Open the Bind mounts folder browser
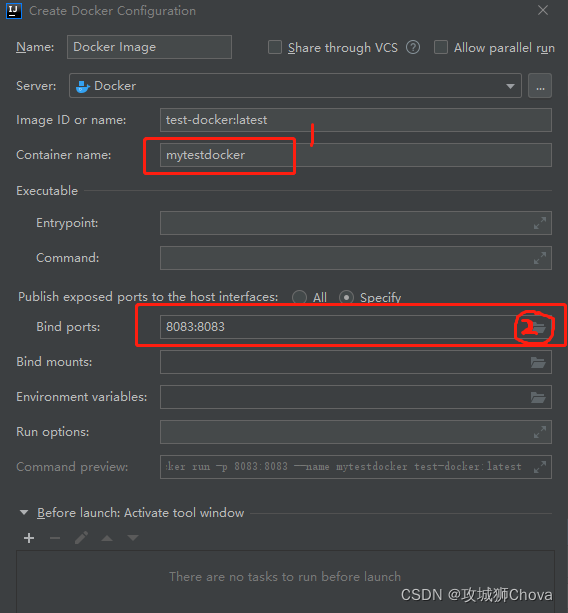Screen dimensions: 568x613 point(538,362)
